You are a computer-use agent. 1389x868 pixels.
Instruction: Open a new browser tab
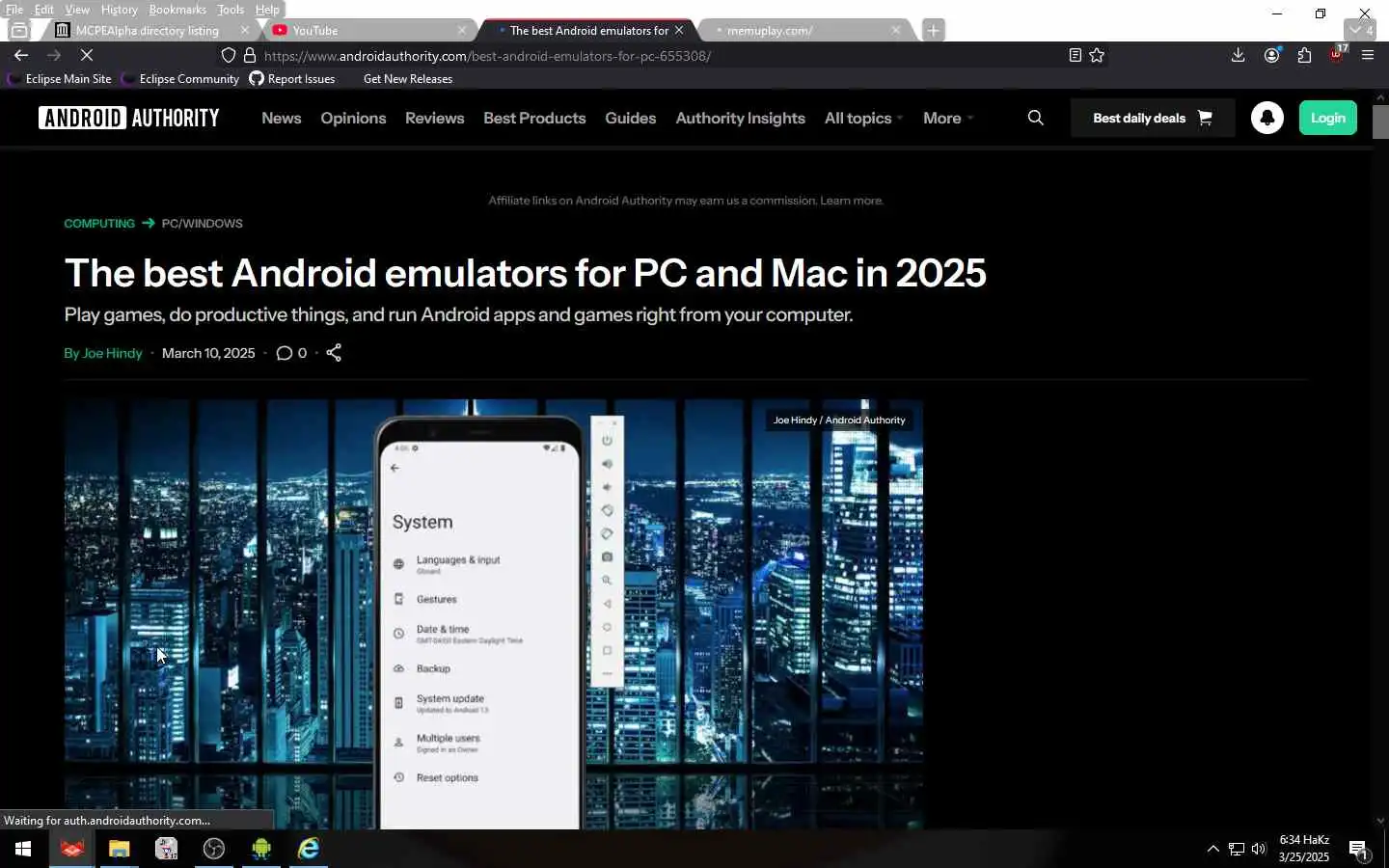933,30
